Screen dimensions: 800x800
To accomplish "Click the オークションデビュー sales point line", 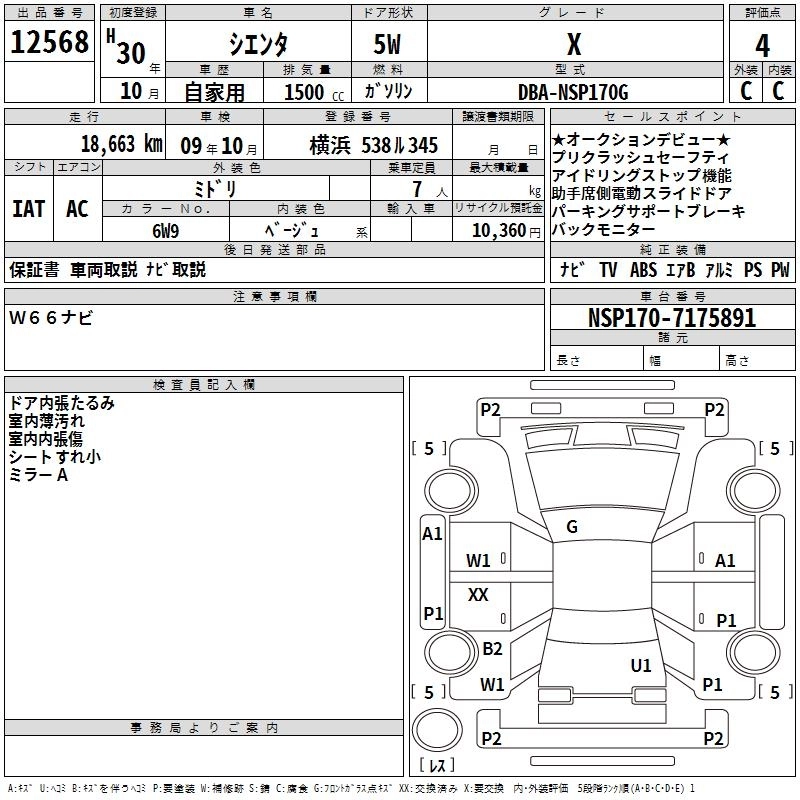I will 641,139.
